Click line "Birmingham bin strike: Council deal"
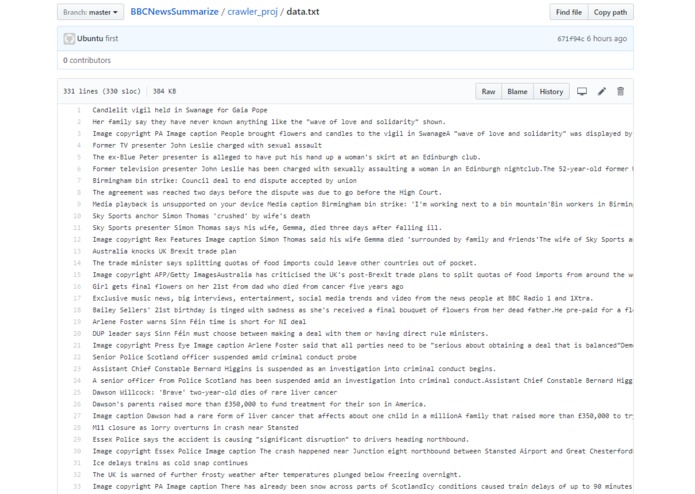This screenshot has height=494, width=695. 224,180
